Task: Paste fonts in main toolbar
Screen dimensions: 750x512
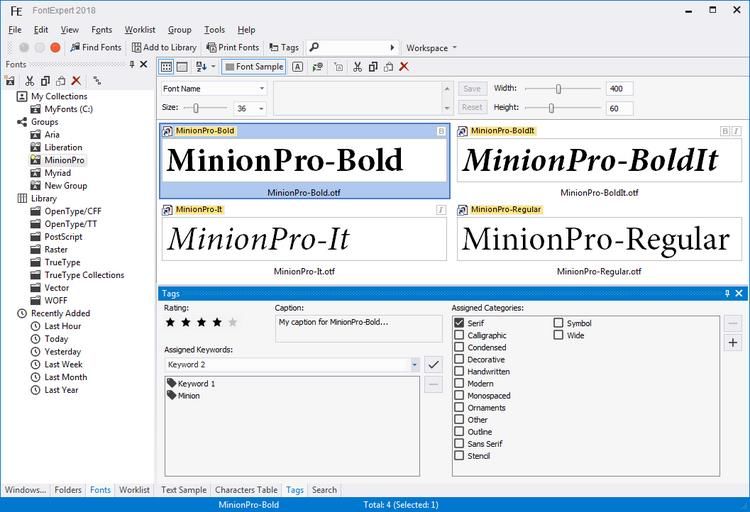Action: click(388, 67)
